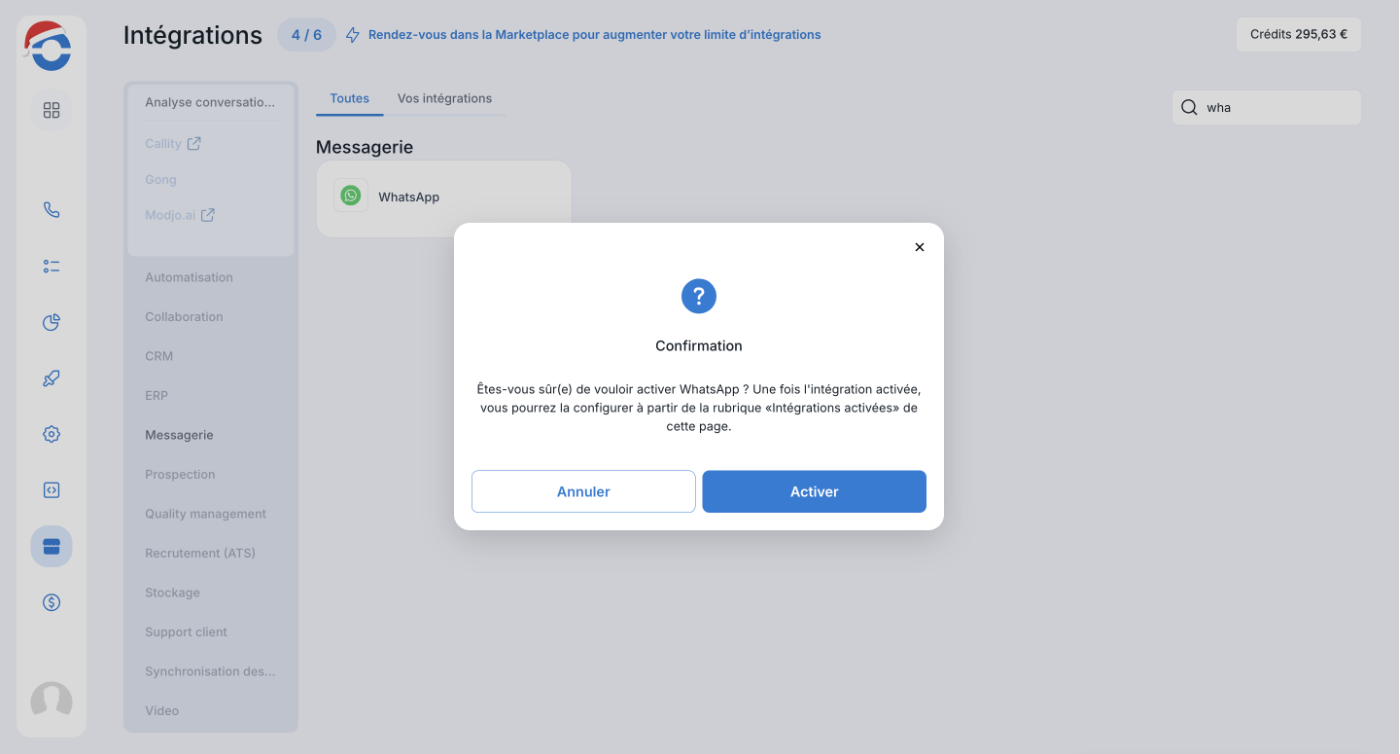Image resolution: width=1400 pixels, height=754 pixels.
Task: Close the confirmation dialog with X
Action: pyautogui.click(x=919, y=247)
